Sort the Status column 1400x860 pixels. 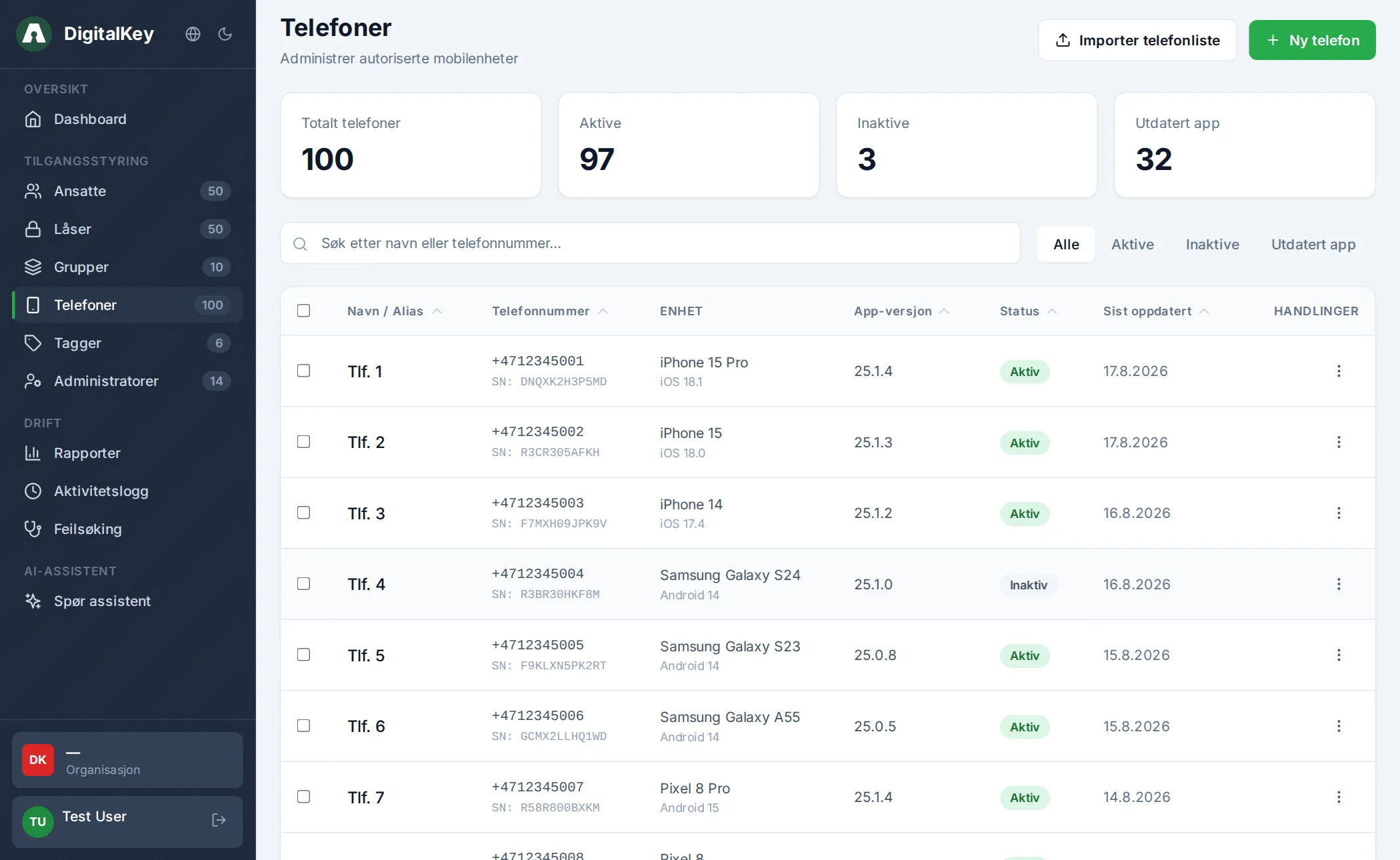[1028, 311]
